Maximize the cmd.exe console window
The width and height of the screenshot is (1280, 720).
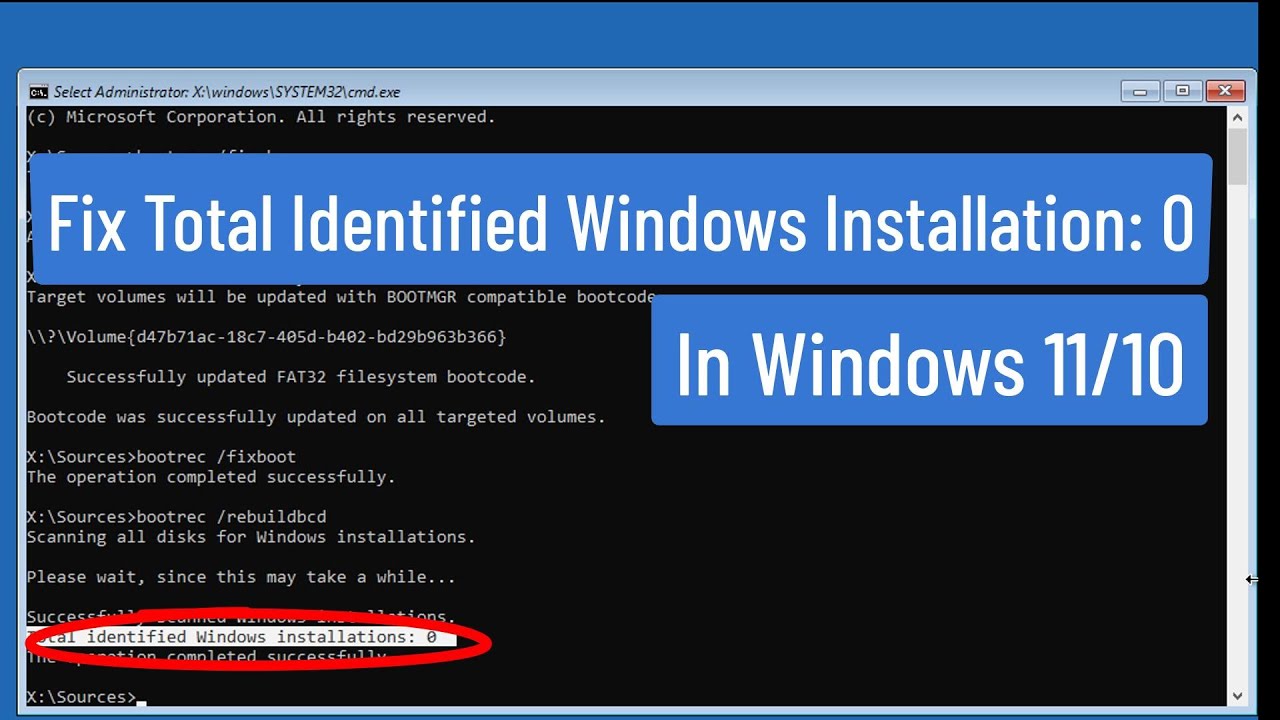click(1182, 91)
